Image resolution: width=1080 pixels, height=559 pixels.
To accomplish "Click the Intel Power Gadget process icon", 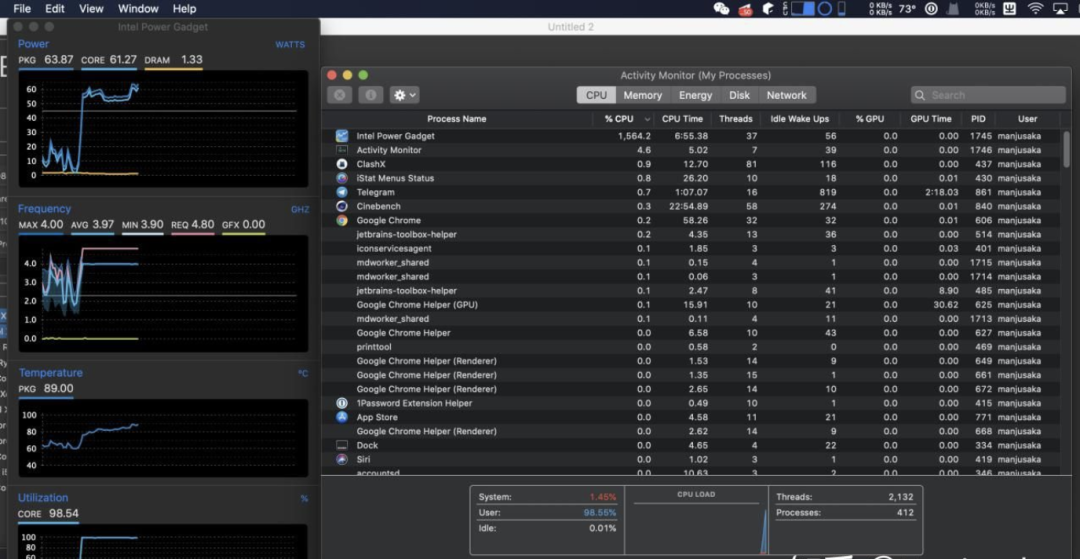I will click(342, 136).
